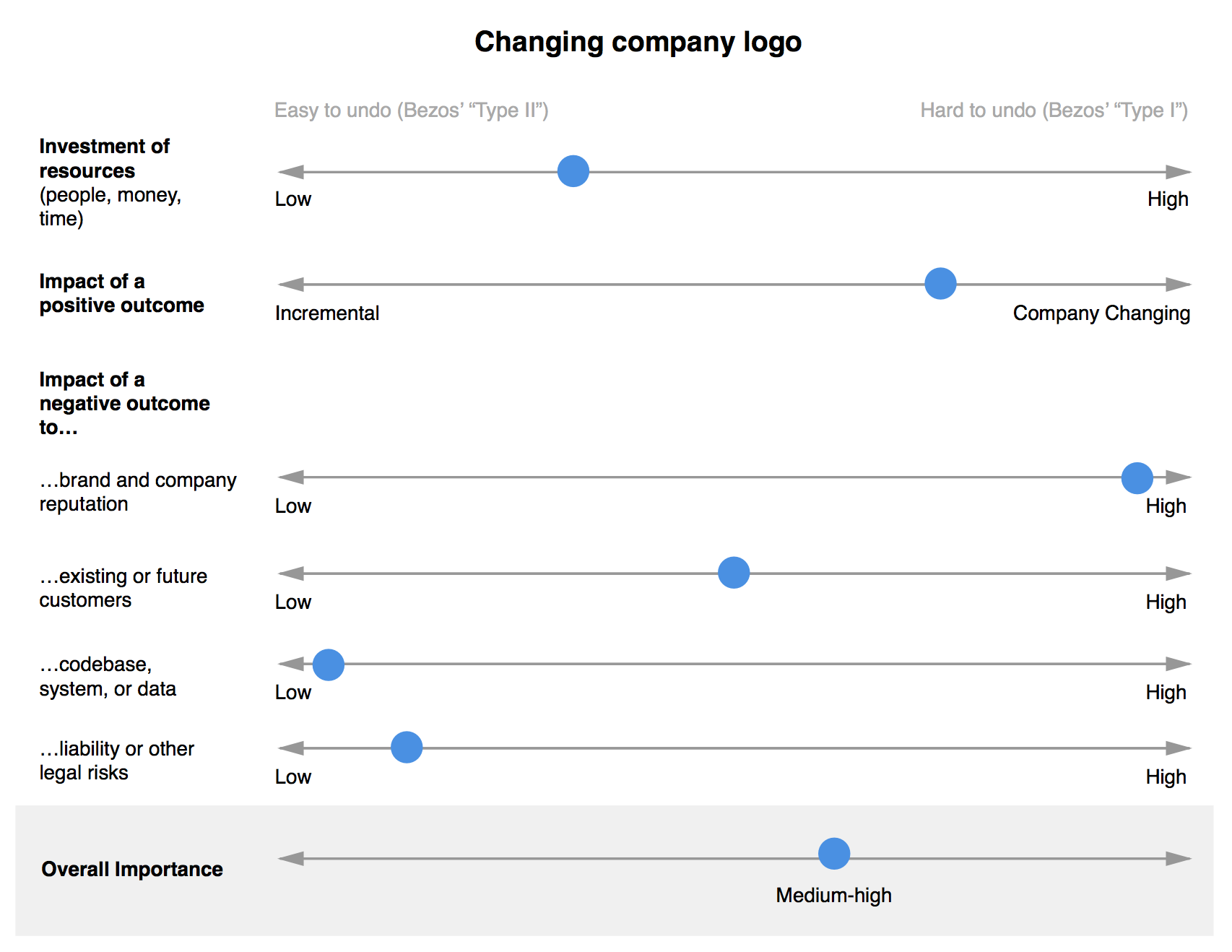Click the brand and company reputation slider dot
1232x952 pixels.
pos(1137,478)
